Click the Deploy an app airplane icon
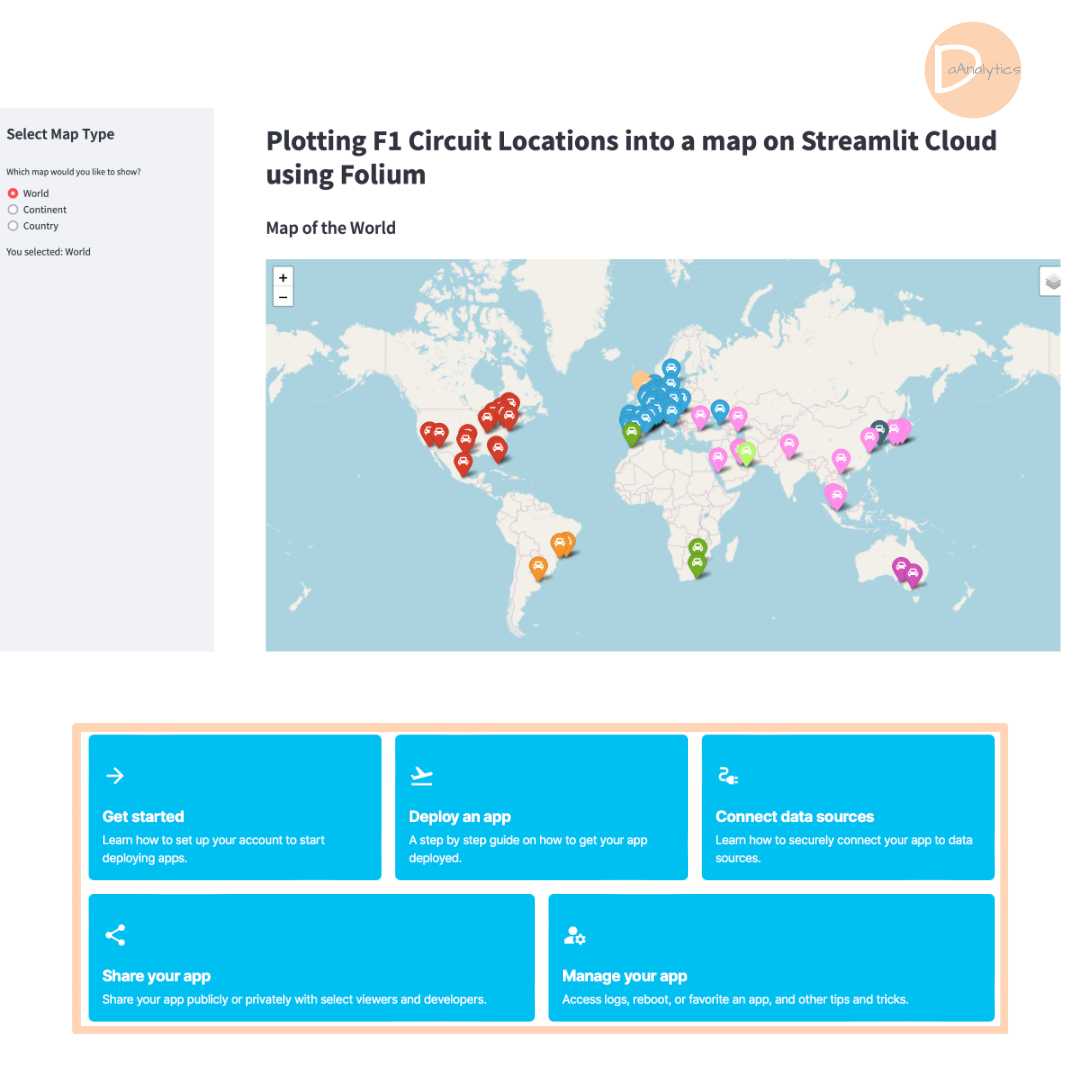Screen dimensions: 1080x1080 click(x=421, y=775)
